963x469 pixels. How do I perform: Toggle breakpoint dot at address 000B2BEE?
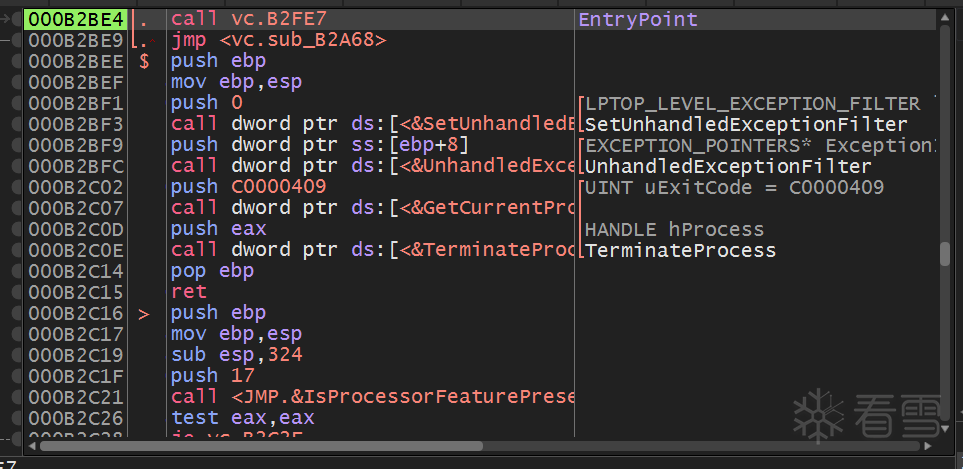[x=17, y=61]
